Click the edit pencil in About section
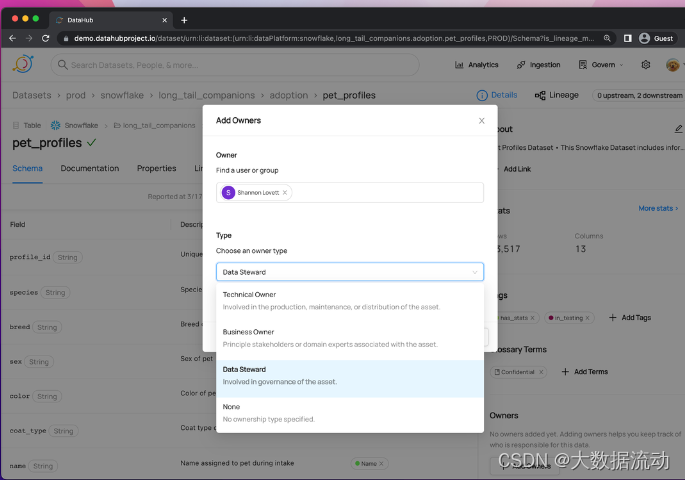Screen dimensions: 685x480 click(678, 129)
